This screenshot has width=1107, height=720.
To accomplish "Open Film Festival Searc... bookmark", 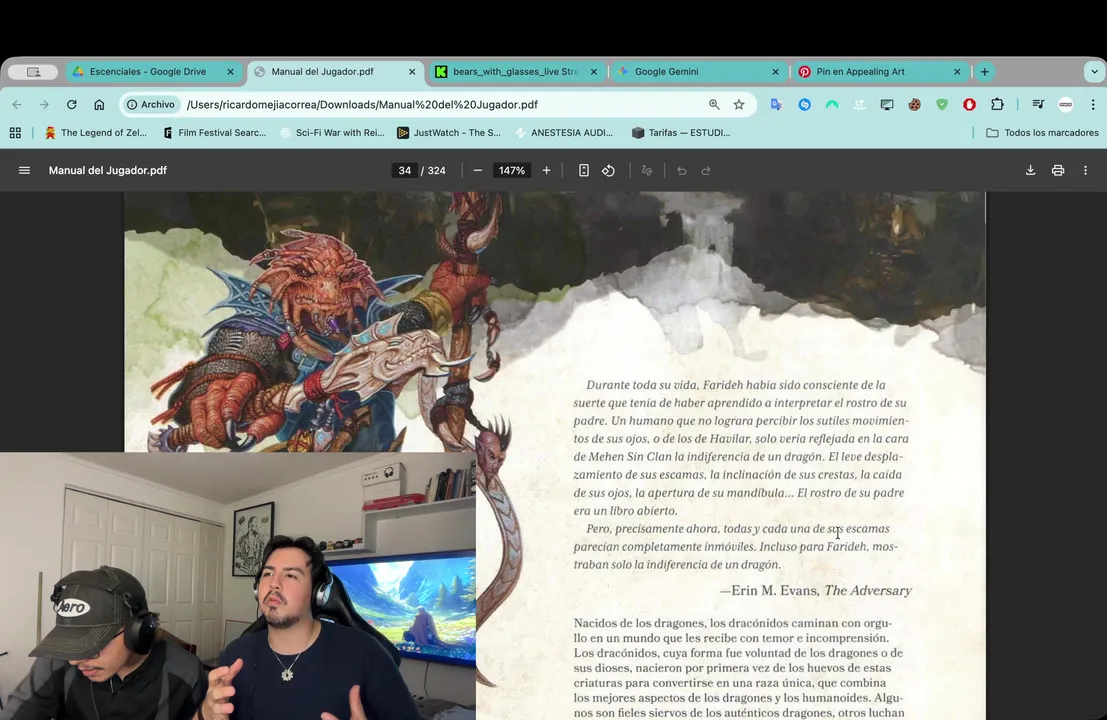I will (215, 133).
